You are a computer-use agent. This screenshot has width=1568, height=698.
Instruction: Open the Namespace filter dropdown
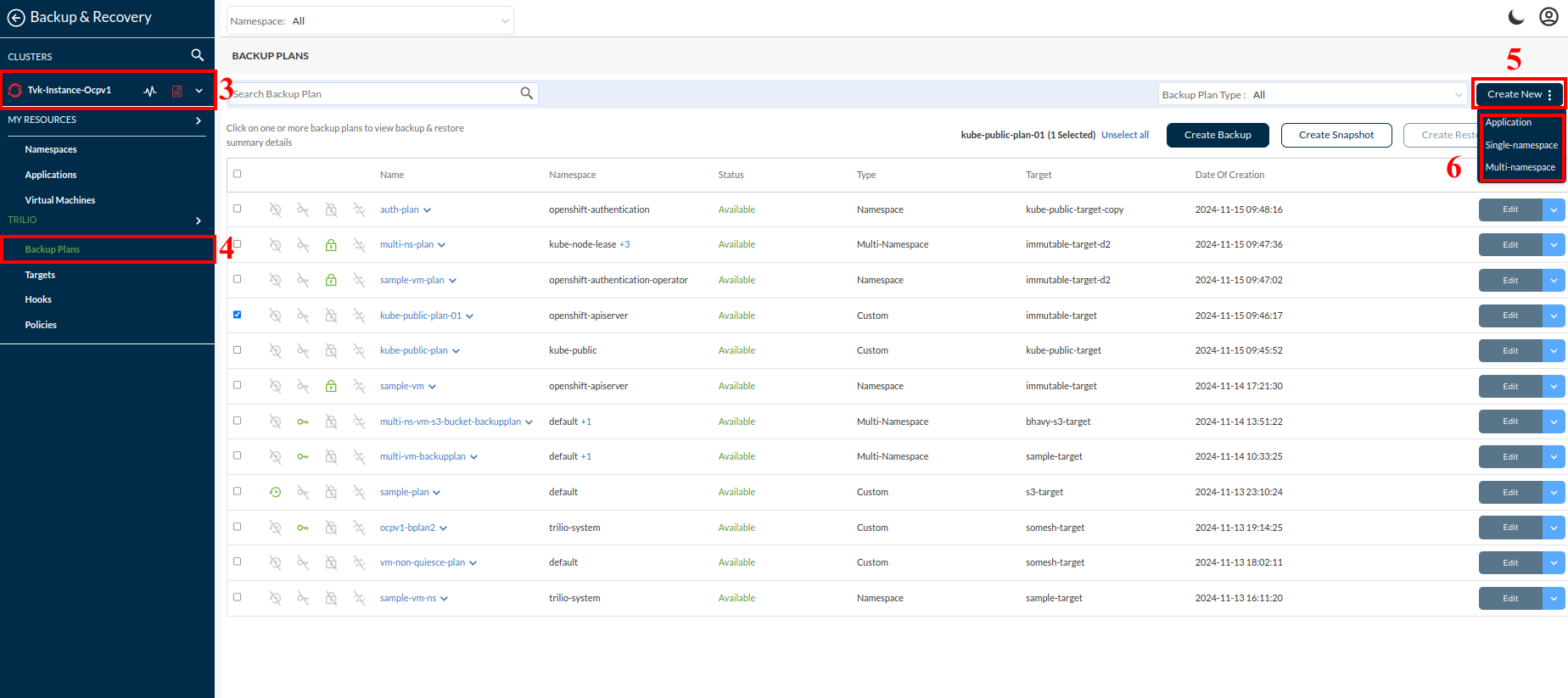click(x=370, y=21)
